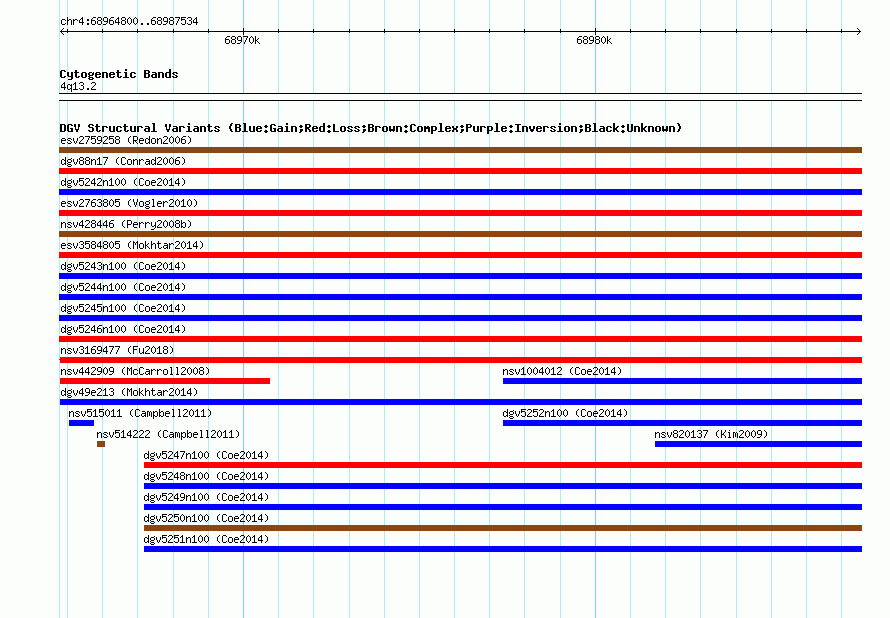This screenshot has height=618, width=890.
Task: Click the tiny brown nsv514222 variant block
Action: tap(101, 444)
